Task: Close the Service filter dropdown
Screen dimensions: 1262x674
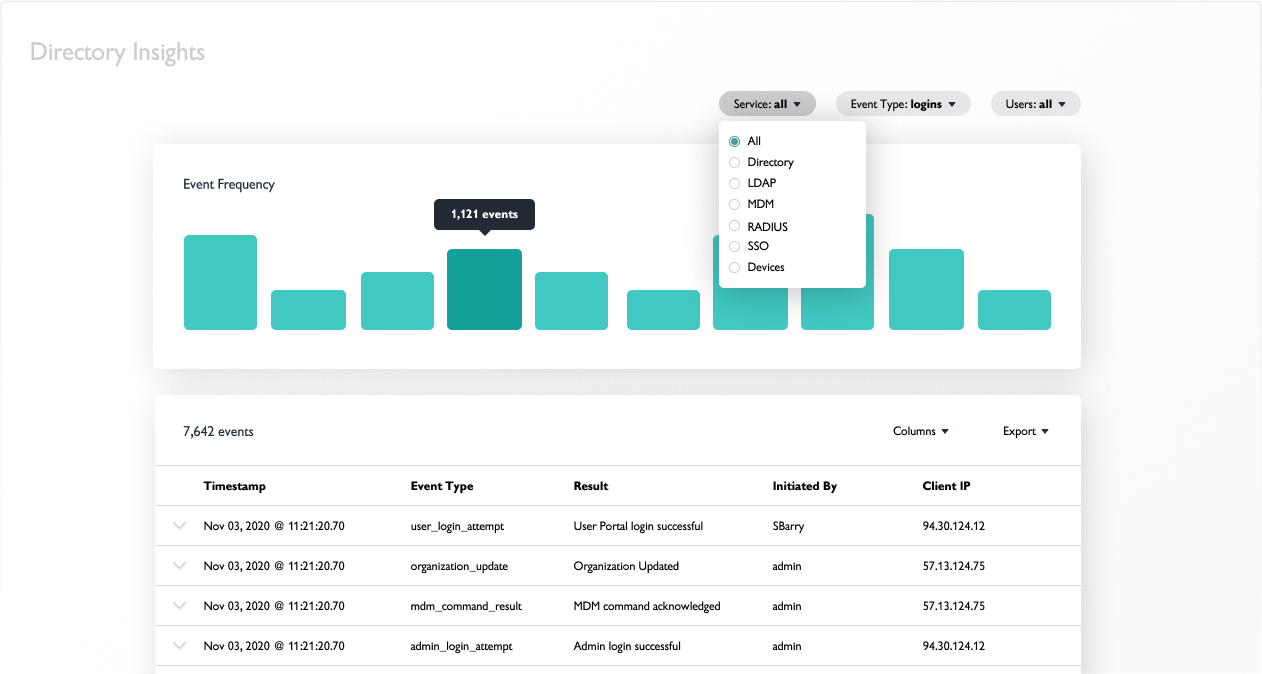Action: pyautogui.click(x=767, y=104)
